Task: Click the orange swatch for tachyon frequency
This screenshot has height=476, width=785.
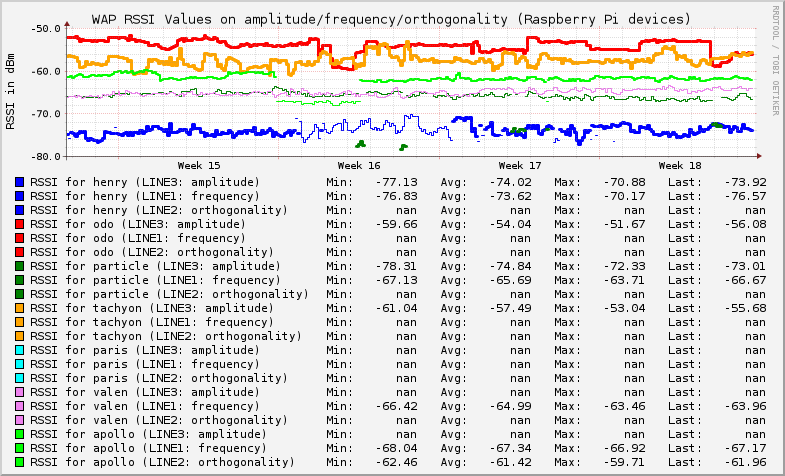Action: [20, 322]
